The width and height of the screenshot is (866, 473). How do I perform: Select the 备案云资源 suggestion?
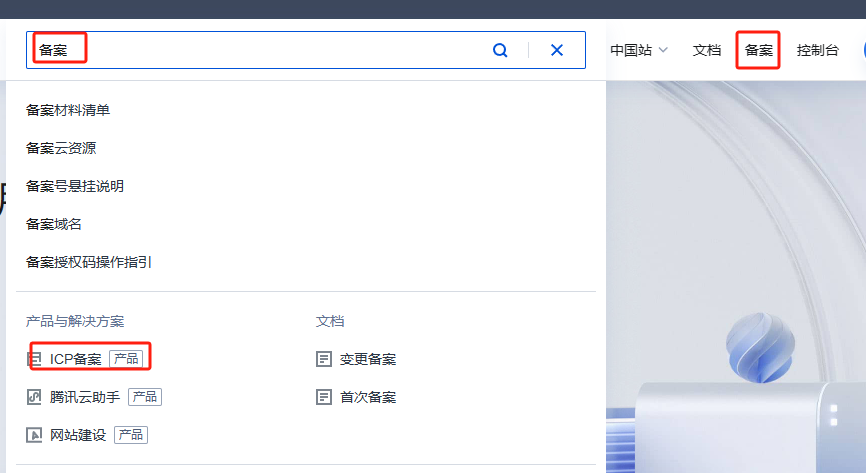point(61,148)
